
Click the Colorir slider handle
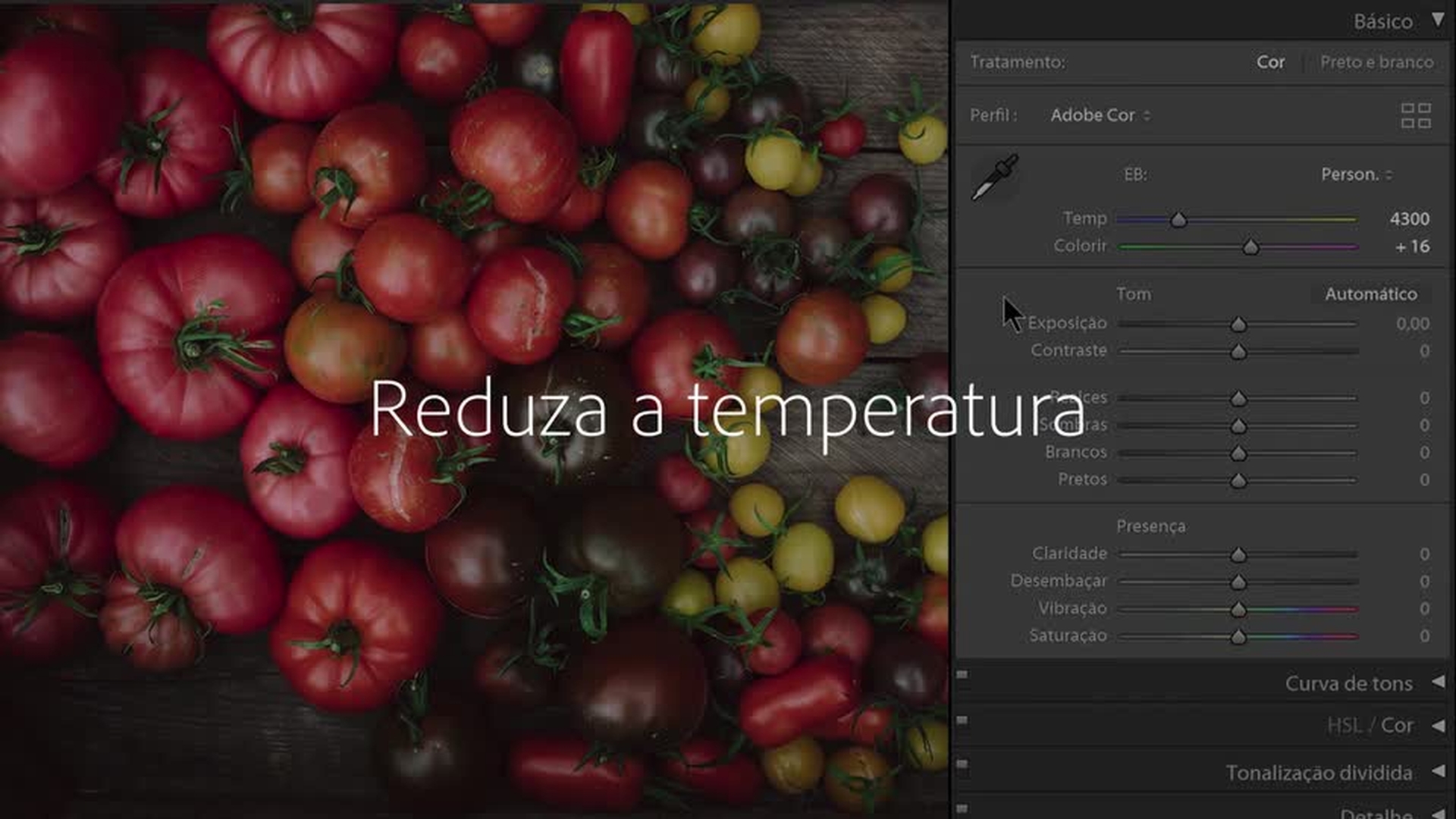pos(1250,247)
